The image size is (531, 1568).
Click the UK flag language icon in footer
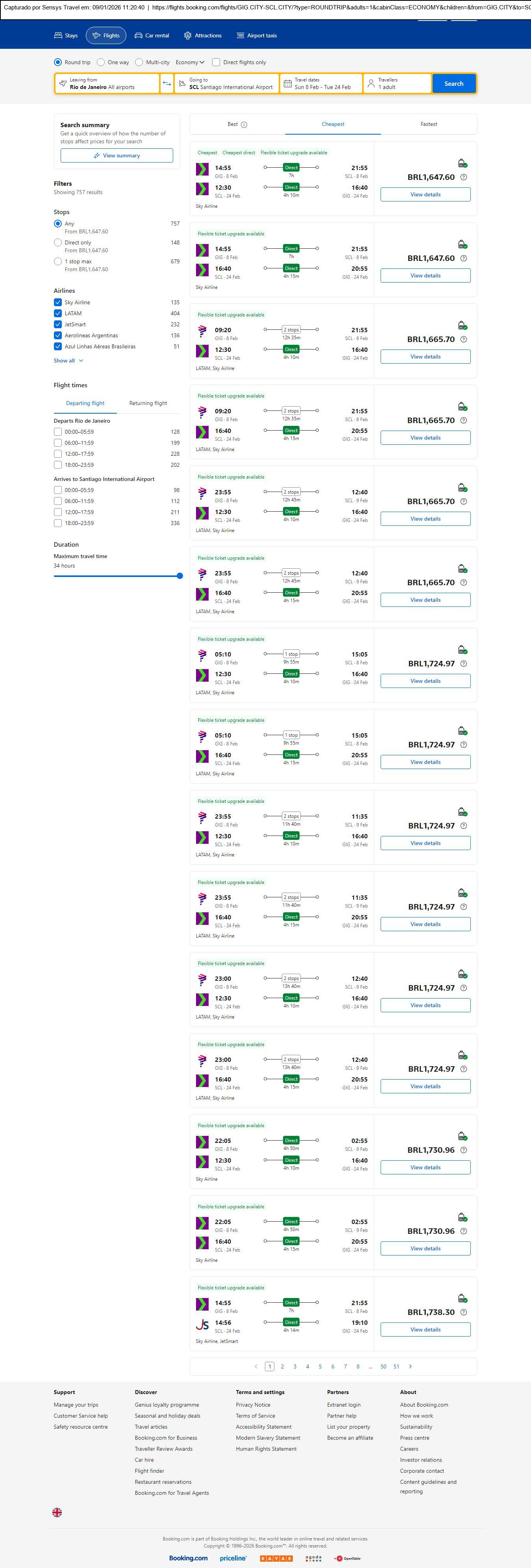coord(57,1512)
